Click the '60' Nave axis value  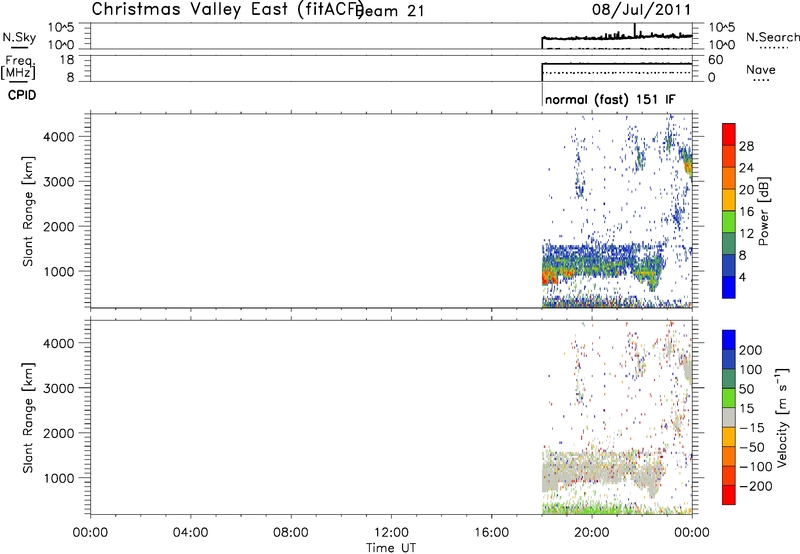[x=716, y=60]
